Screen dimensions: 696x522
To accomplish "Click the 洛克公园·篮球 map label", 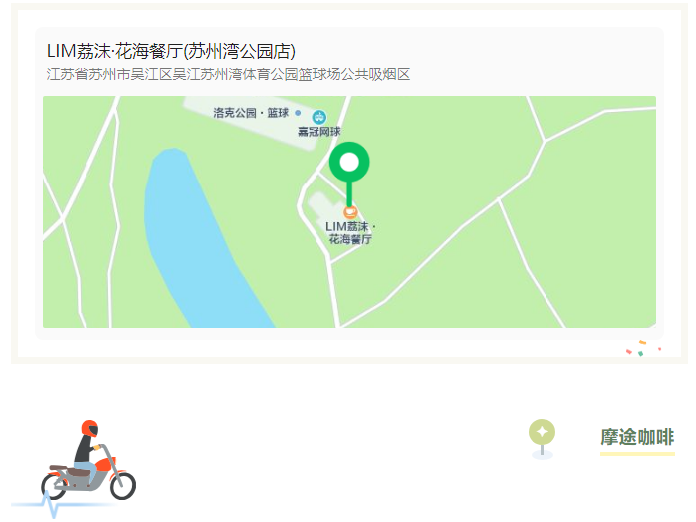I will coord(251,113).
